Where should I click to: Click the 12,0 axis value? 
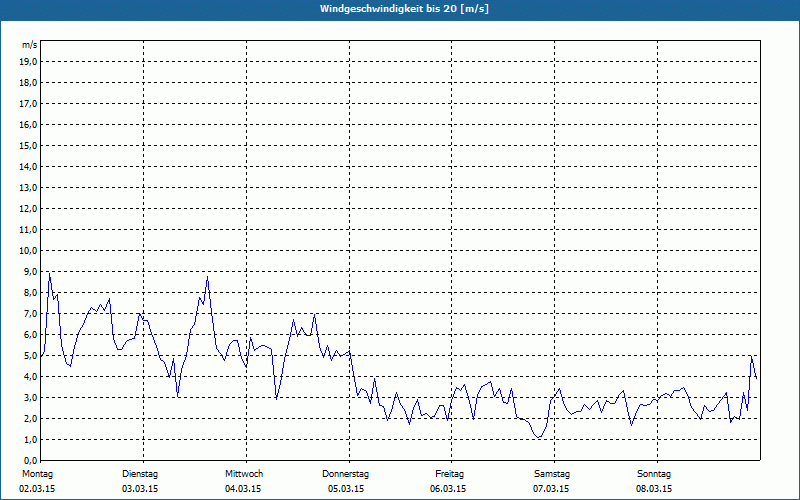point(27,208)
